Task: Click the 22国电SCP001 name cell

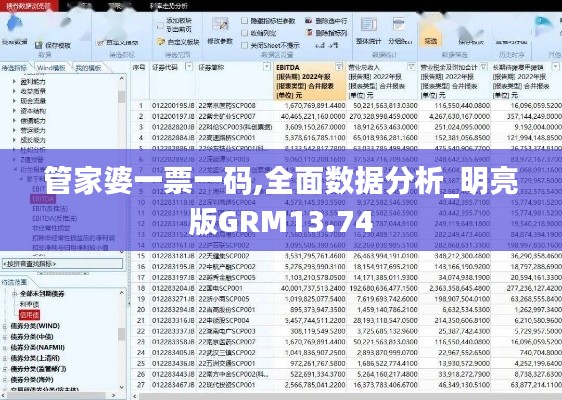Action: tap(220, 288)
